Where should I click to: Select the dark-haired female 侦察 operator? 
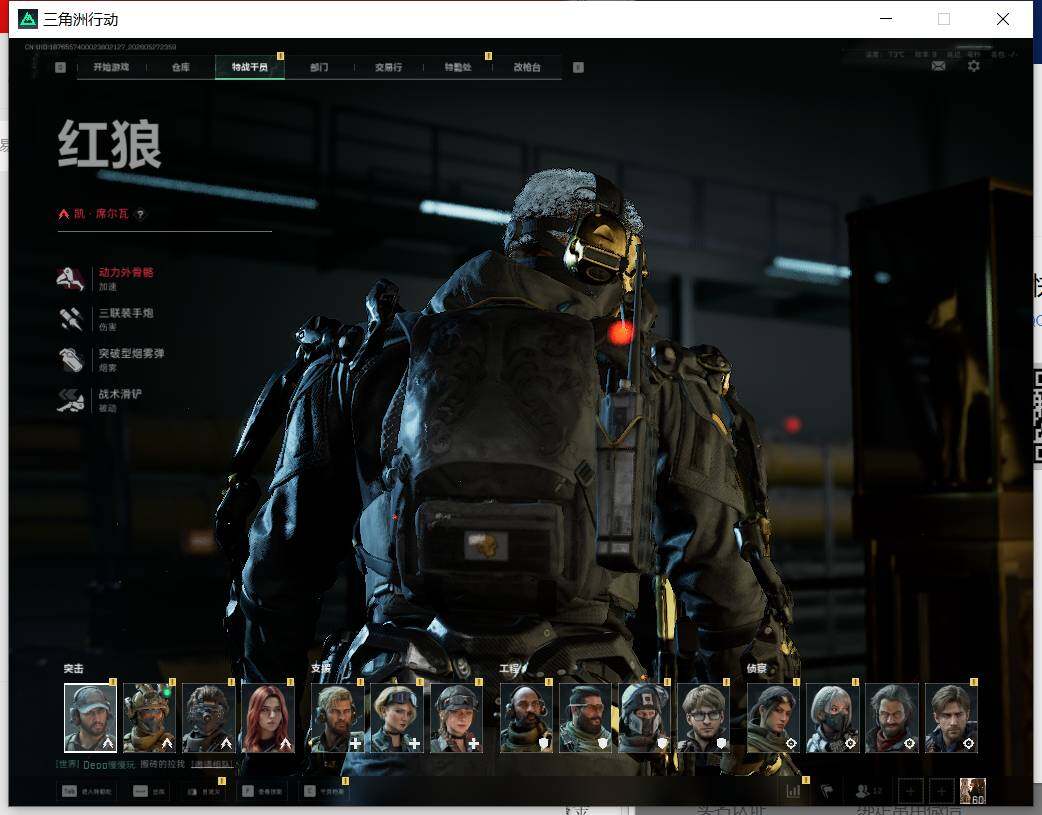[x=774, y=718]
